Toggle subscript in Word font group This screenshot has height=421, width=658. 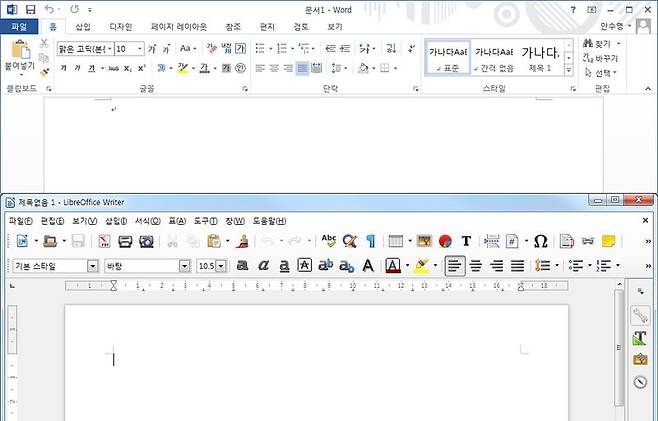128,68
